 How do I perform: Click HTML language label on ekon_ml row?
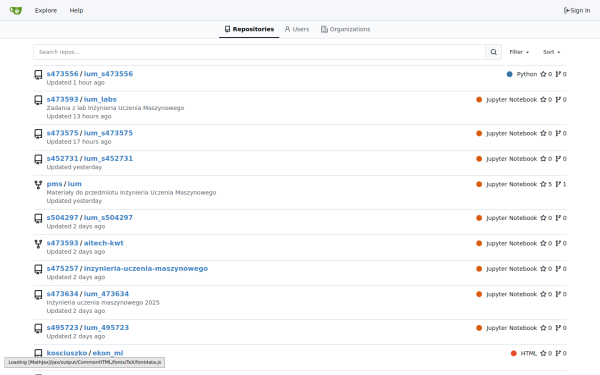pos(528,353)
